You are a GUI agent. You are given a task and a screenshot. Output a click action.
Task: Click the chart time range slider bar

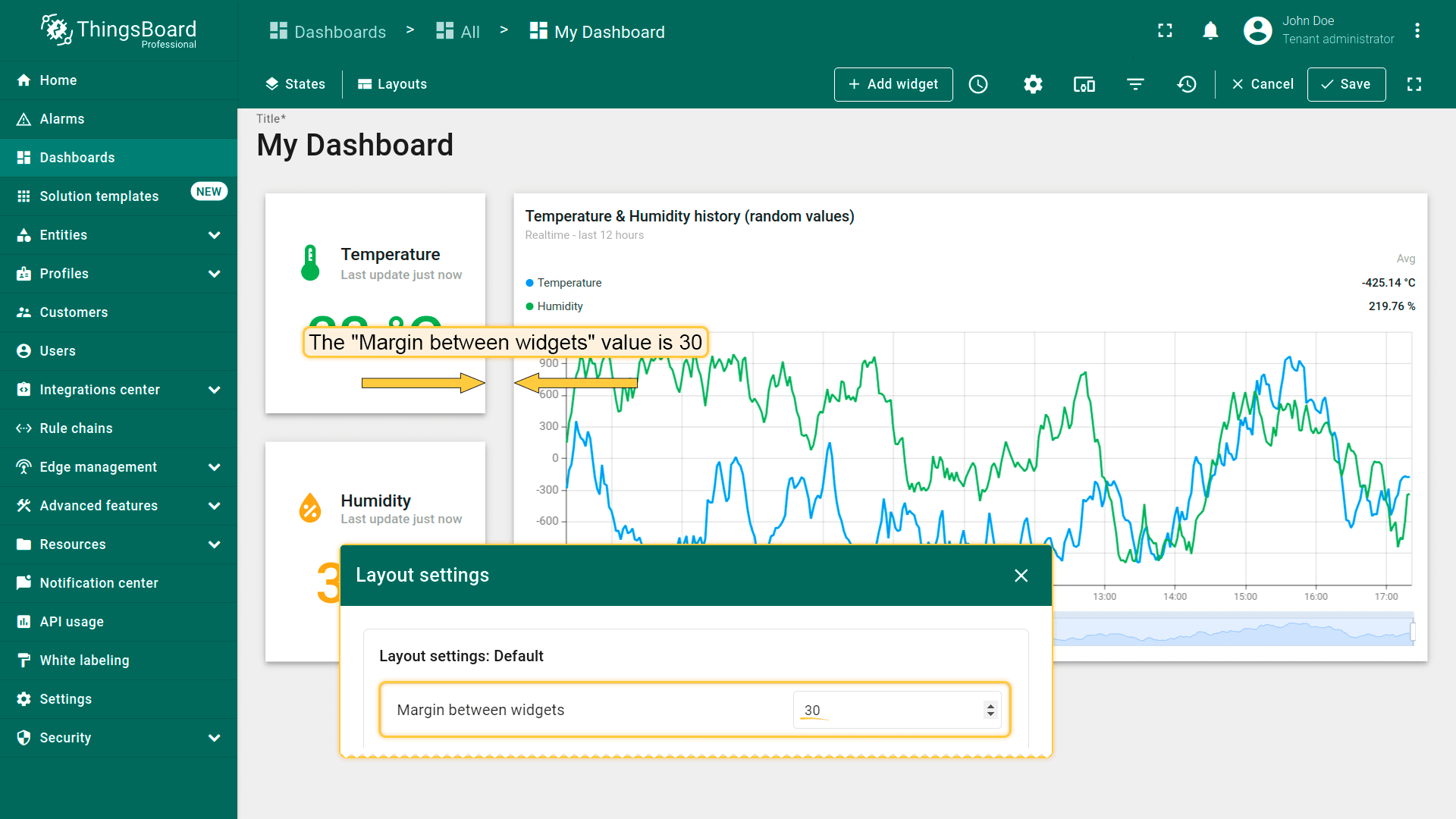pyautogui.click(x=1232, y=631)
